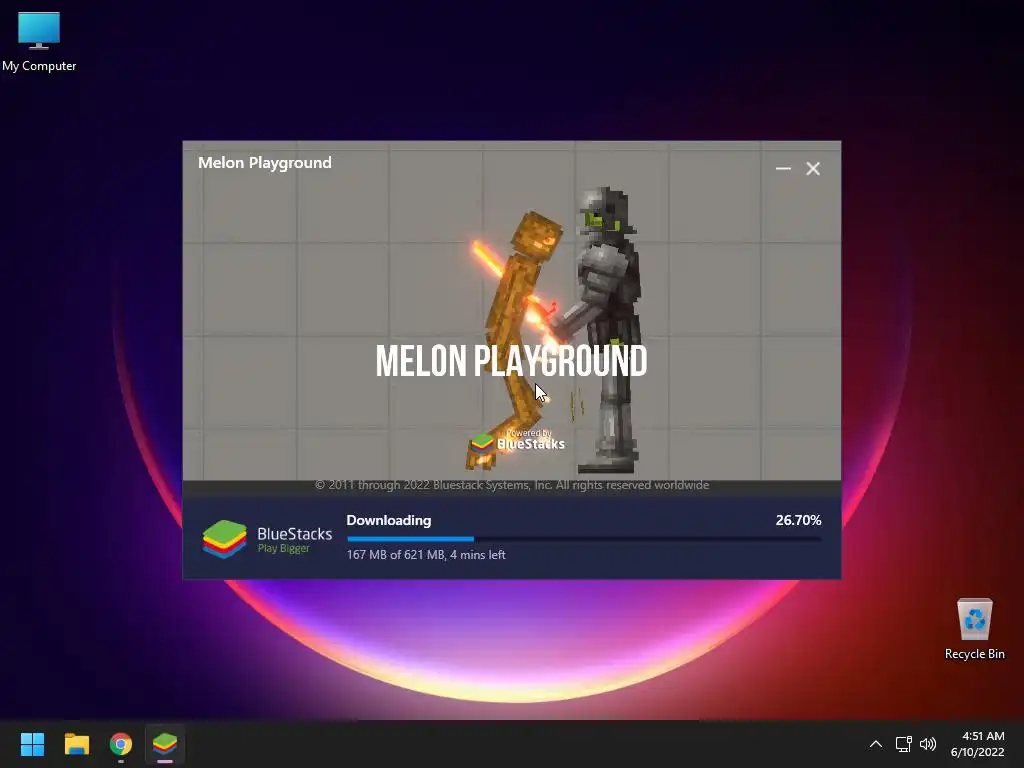
Task: Click the BlueStacks Play Bigger logo
Action: click(x=267, y=539)
